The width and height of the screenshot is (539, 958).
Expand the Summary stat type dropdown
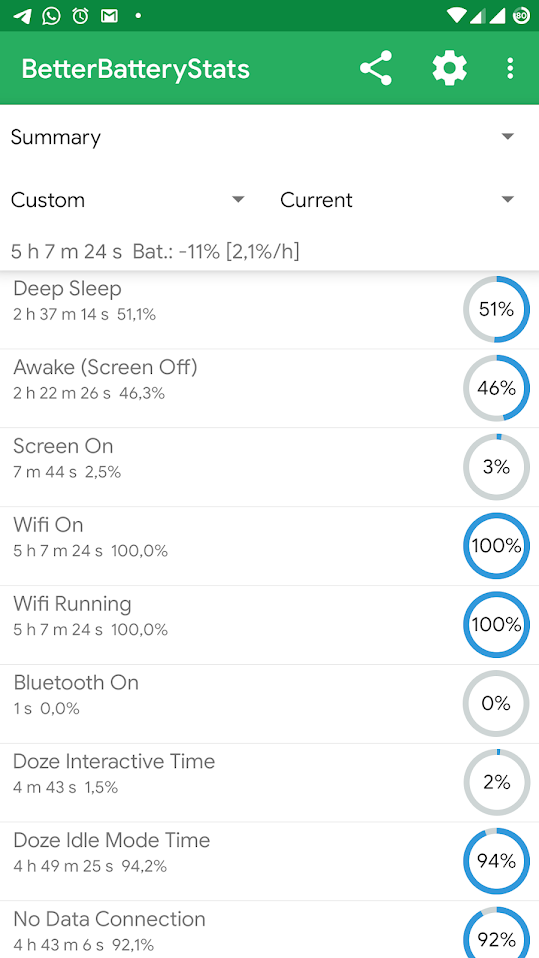[270, 137]
